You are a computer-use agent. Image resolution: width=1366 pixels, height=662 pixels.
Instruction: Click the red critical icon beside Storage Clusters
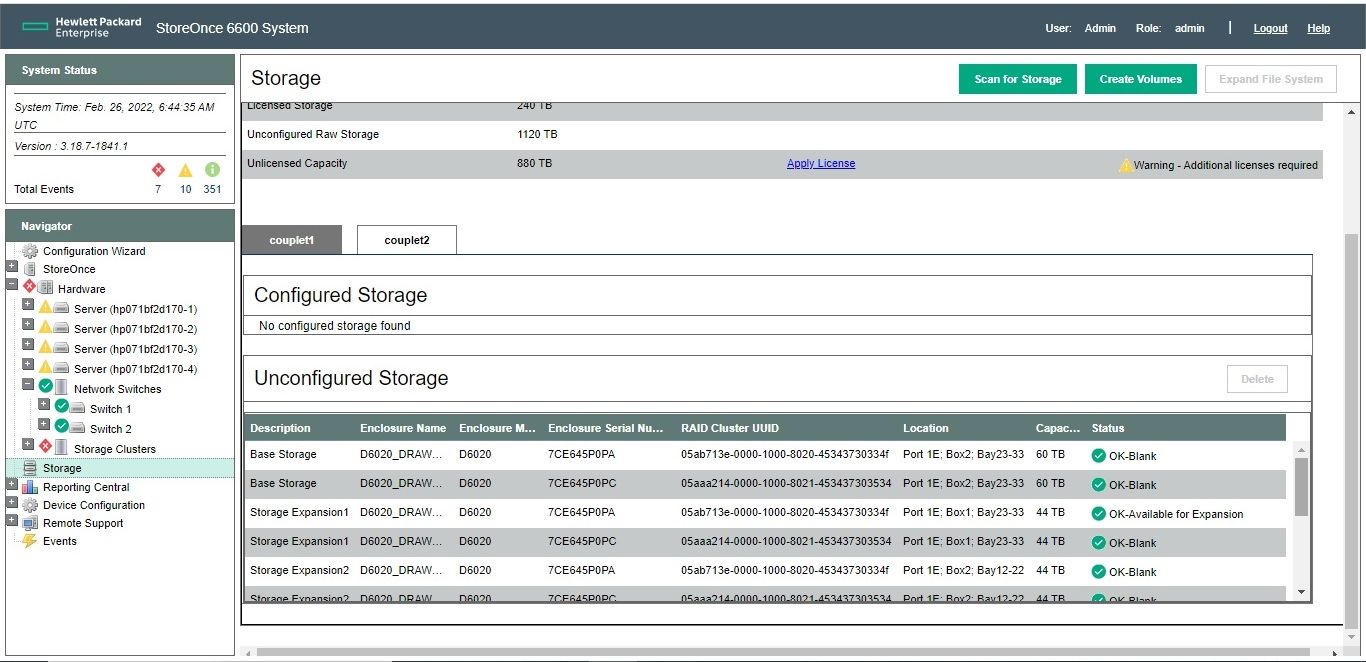(45, 447)
